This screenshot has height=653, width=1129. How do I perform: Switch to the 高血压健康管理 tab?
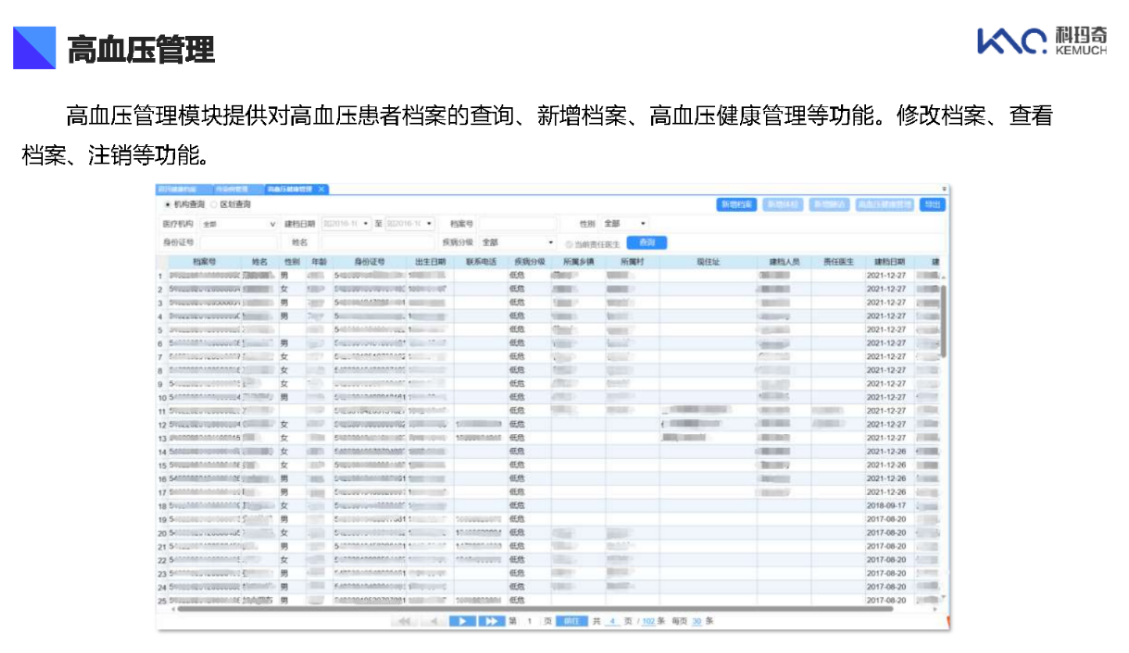coord(289,189)
